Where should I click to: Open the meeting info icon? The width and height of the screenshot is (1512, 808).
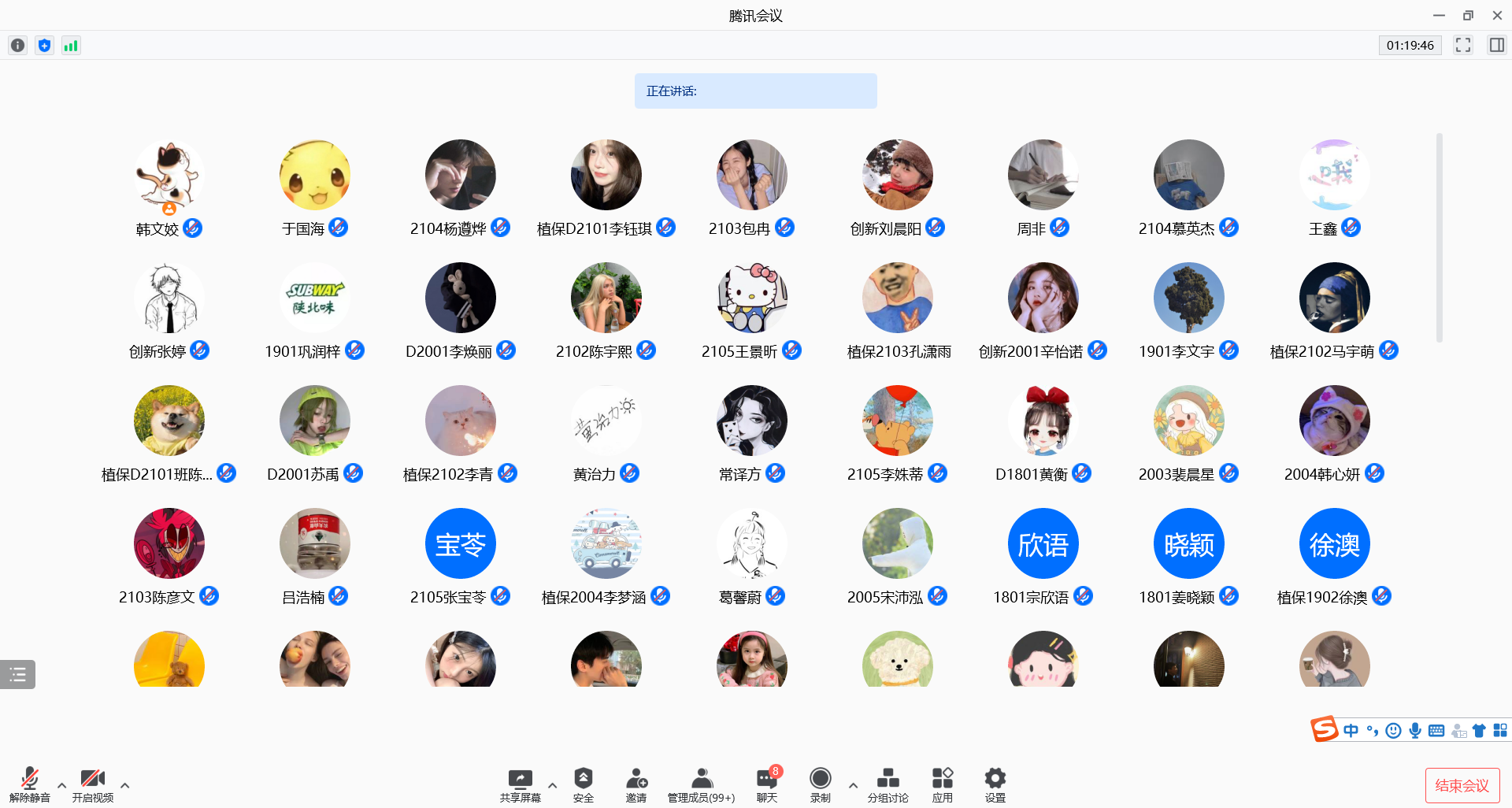[17, 46]
